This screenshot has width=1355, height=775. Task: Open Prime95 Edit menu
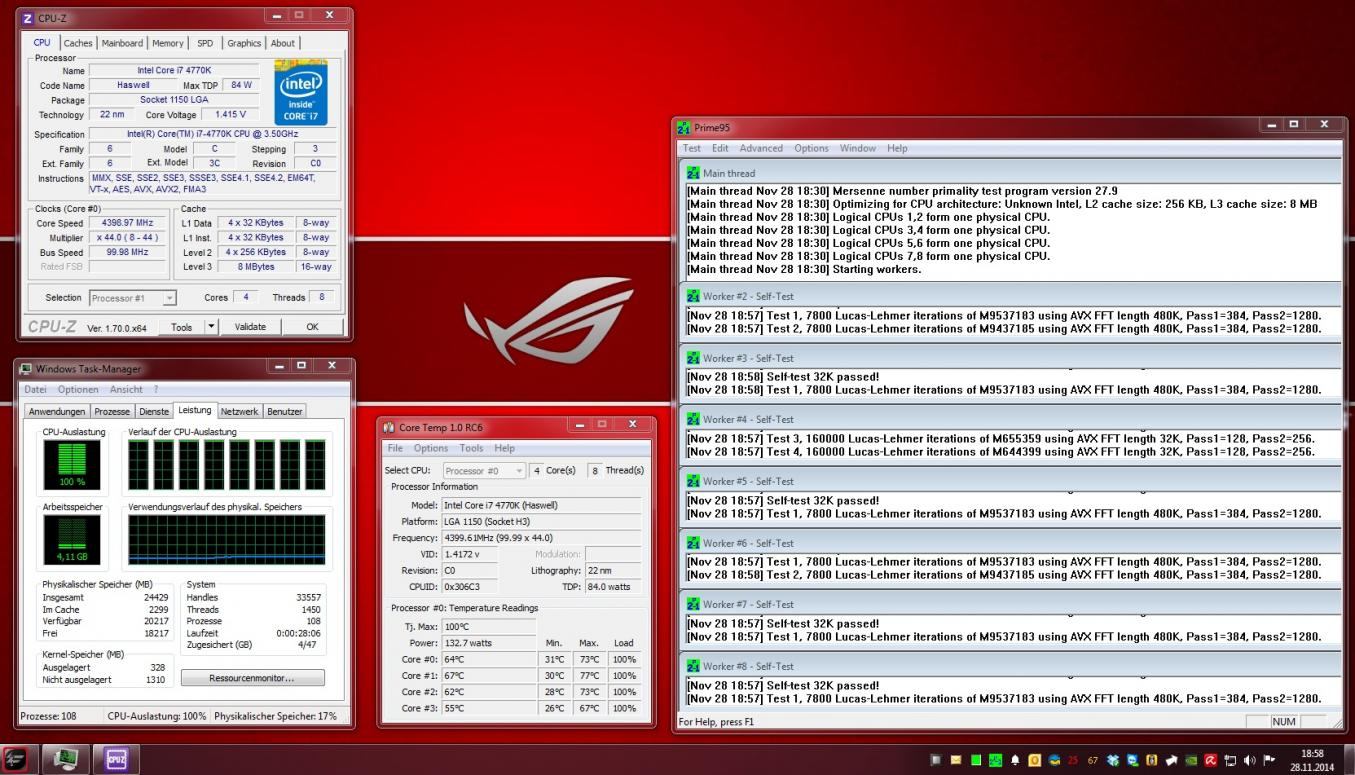(x=720, y=148)
